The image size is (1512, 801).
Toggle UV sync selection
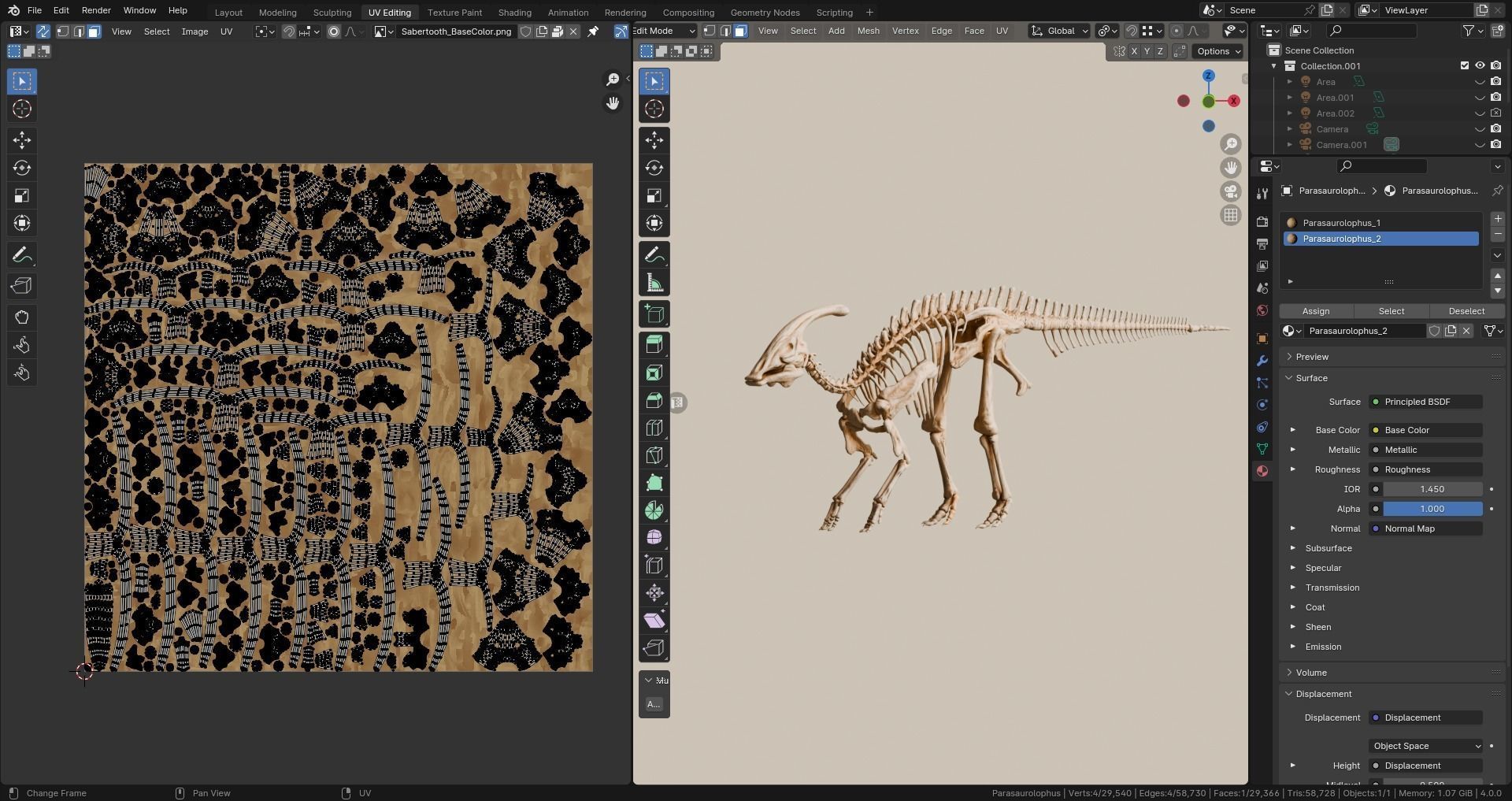coord(43,32)
